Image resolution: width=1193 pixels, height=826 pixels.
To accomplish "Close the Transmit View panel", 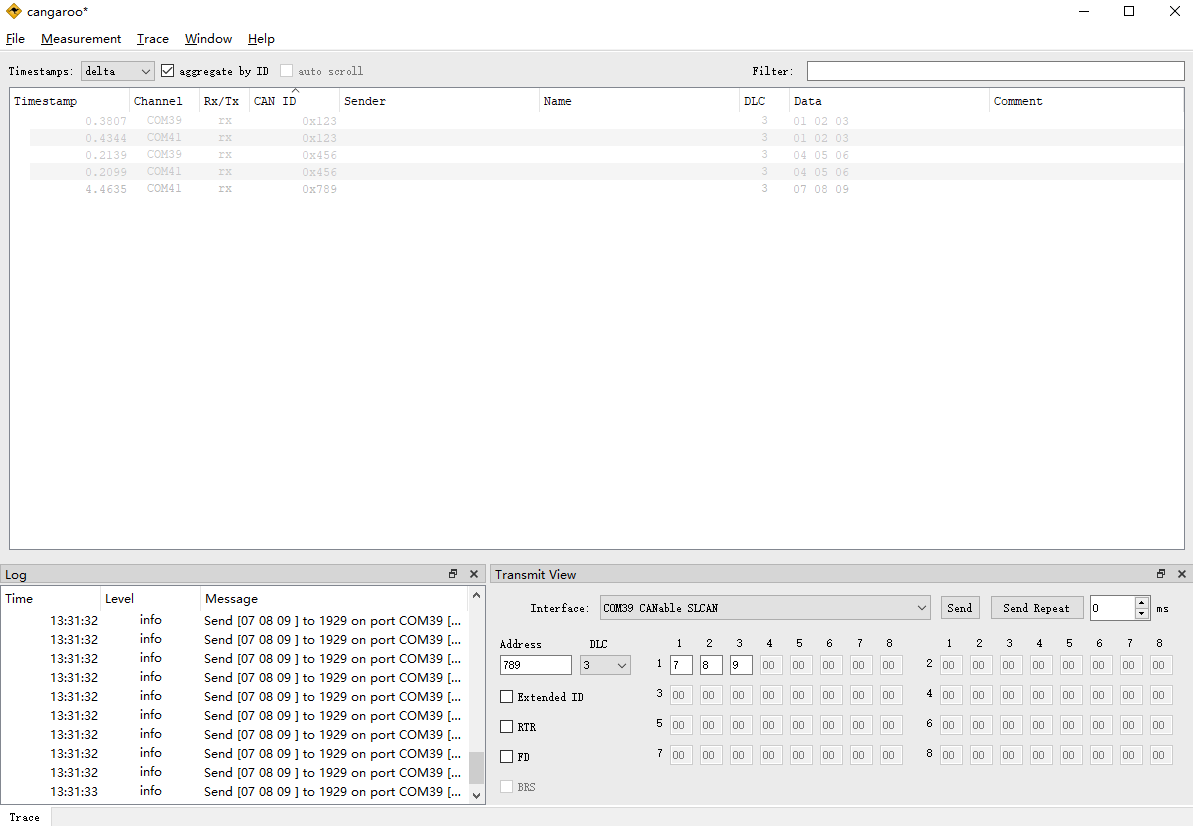I will coord(1182,574).
